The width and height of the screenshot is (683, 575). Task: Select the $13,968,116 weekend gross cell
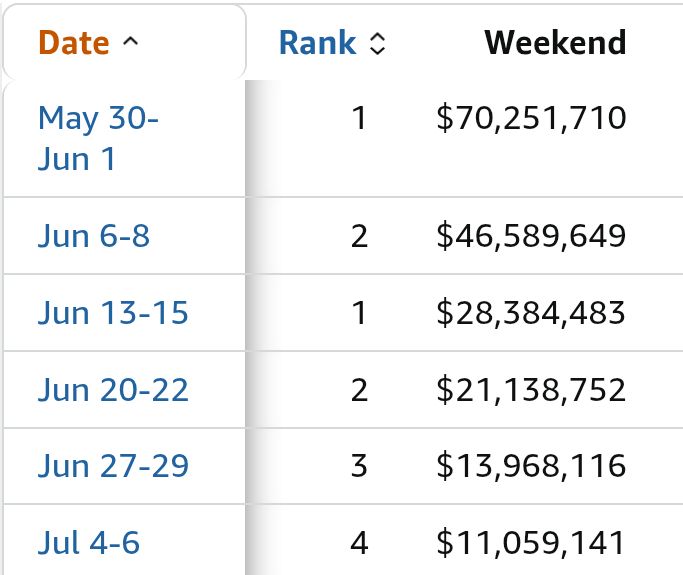pyautogui.click(x=531, y=466)
